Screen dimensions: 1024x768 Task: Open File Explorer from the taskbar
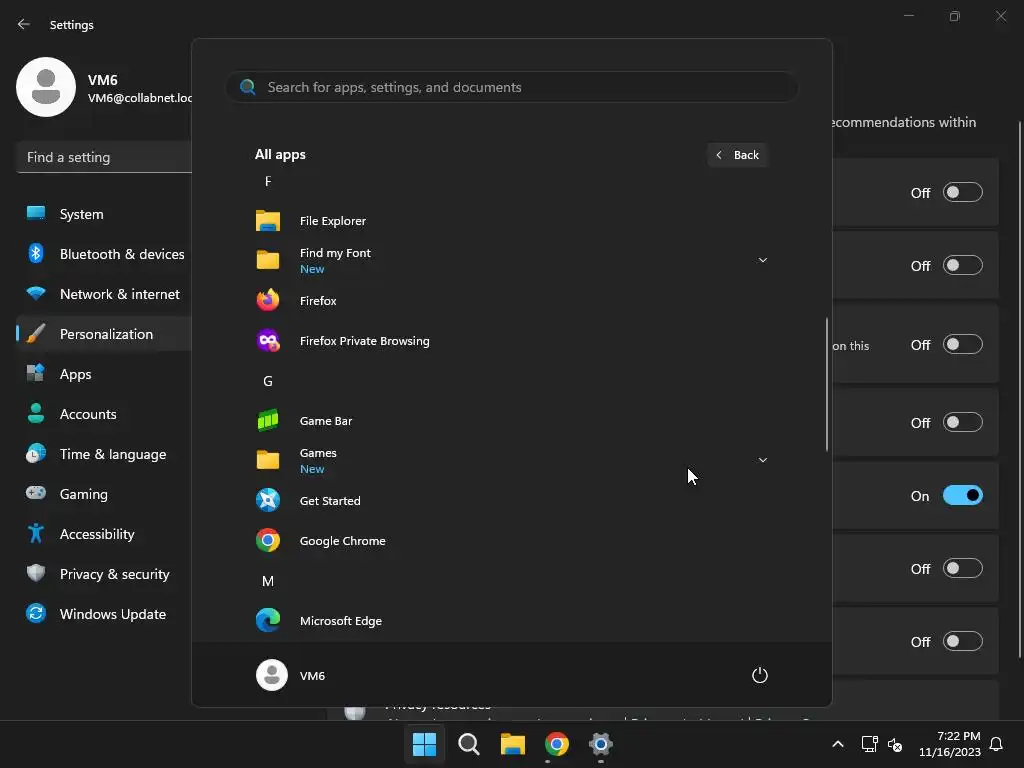[x=513, y=744]
